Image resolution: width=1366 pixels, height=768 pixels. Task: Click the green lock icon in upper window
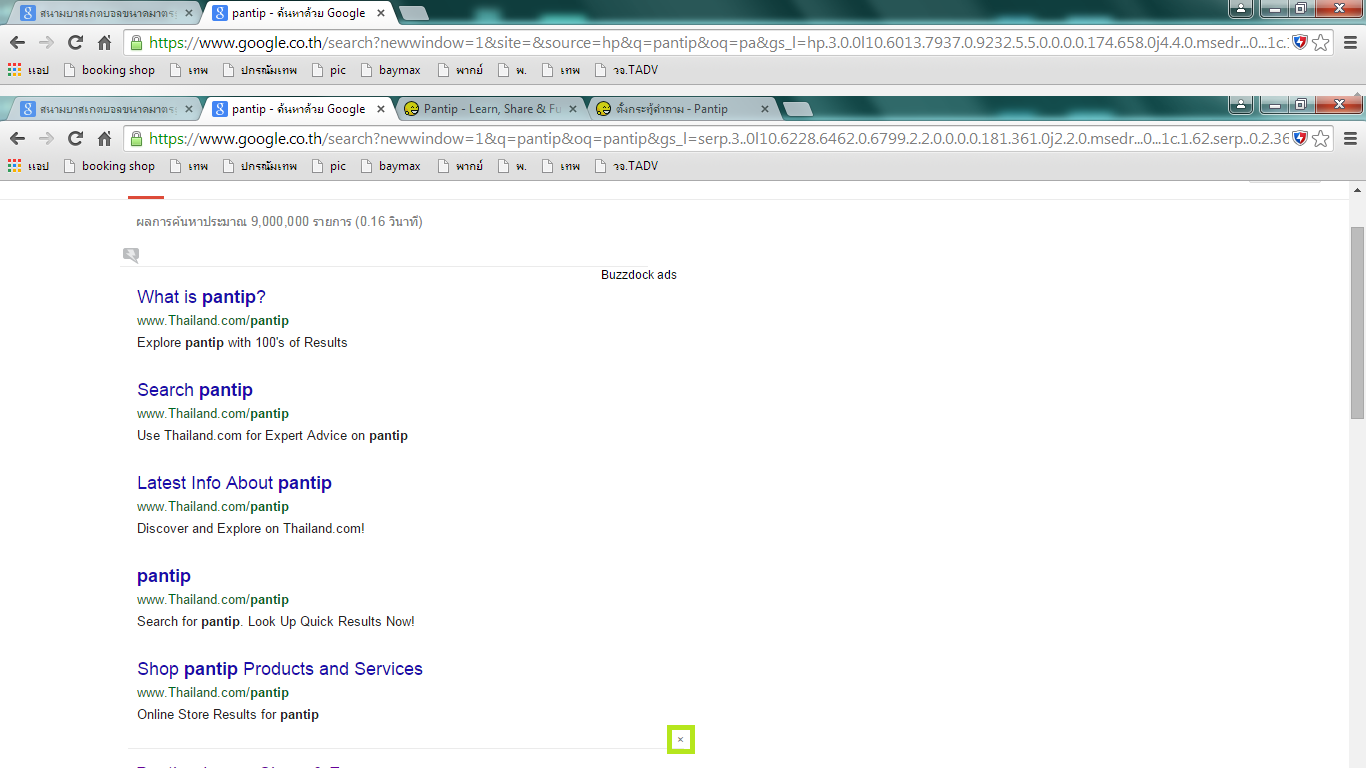click(136, 43)
